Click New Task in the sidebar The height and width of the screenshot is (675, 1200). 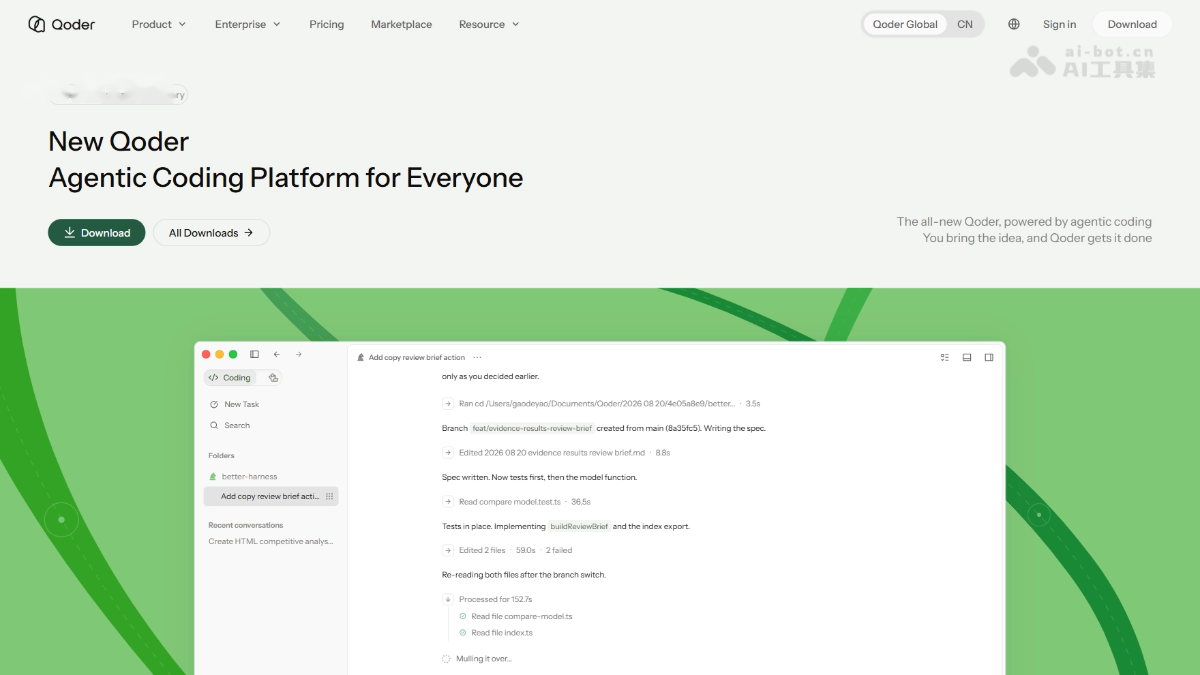[x=241, y=404]
